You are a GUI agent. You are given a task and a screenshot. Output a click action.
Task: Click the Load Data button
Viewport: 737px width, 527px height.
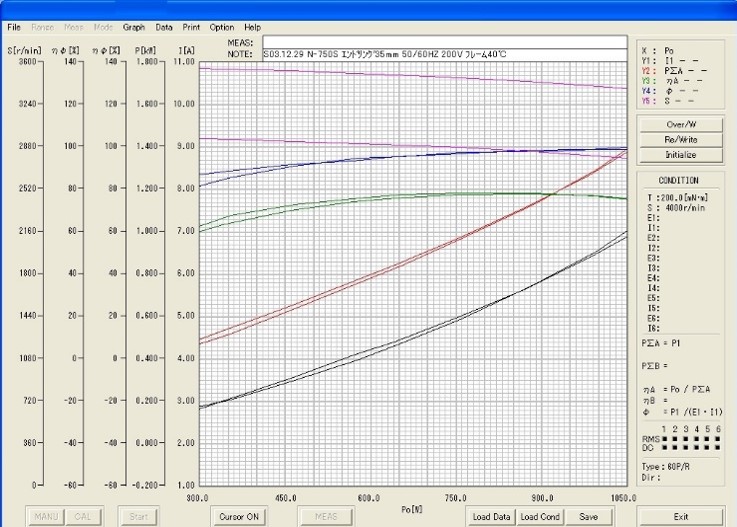coord(491,516)
